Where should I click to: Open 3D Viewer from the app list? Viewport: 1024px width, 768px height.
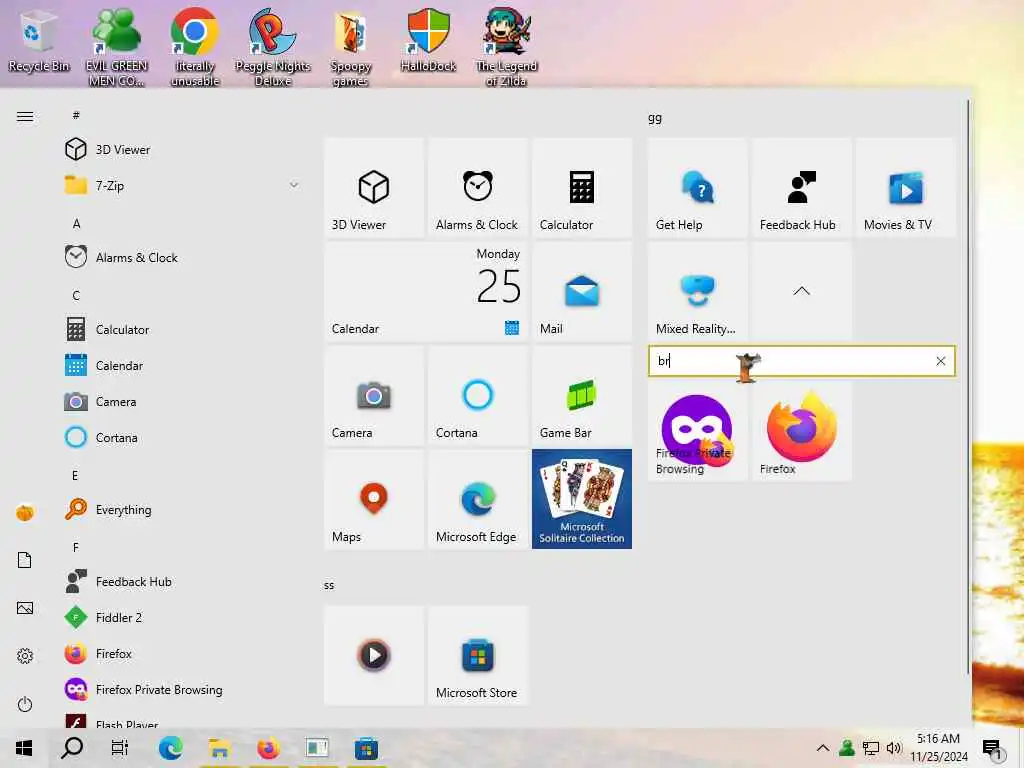point(182,150)
